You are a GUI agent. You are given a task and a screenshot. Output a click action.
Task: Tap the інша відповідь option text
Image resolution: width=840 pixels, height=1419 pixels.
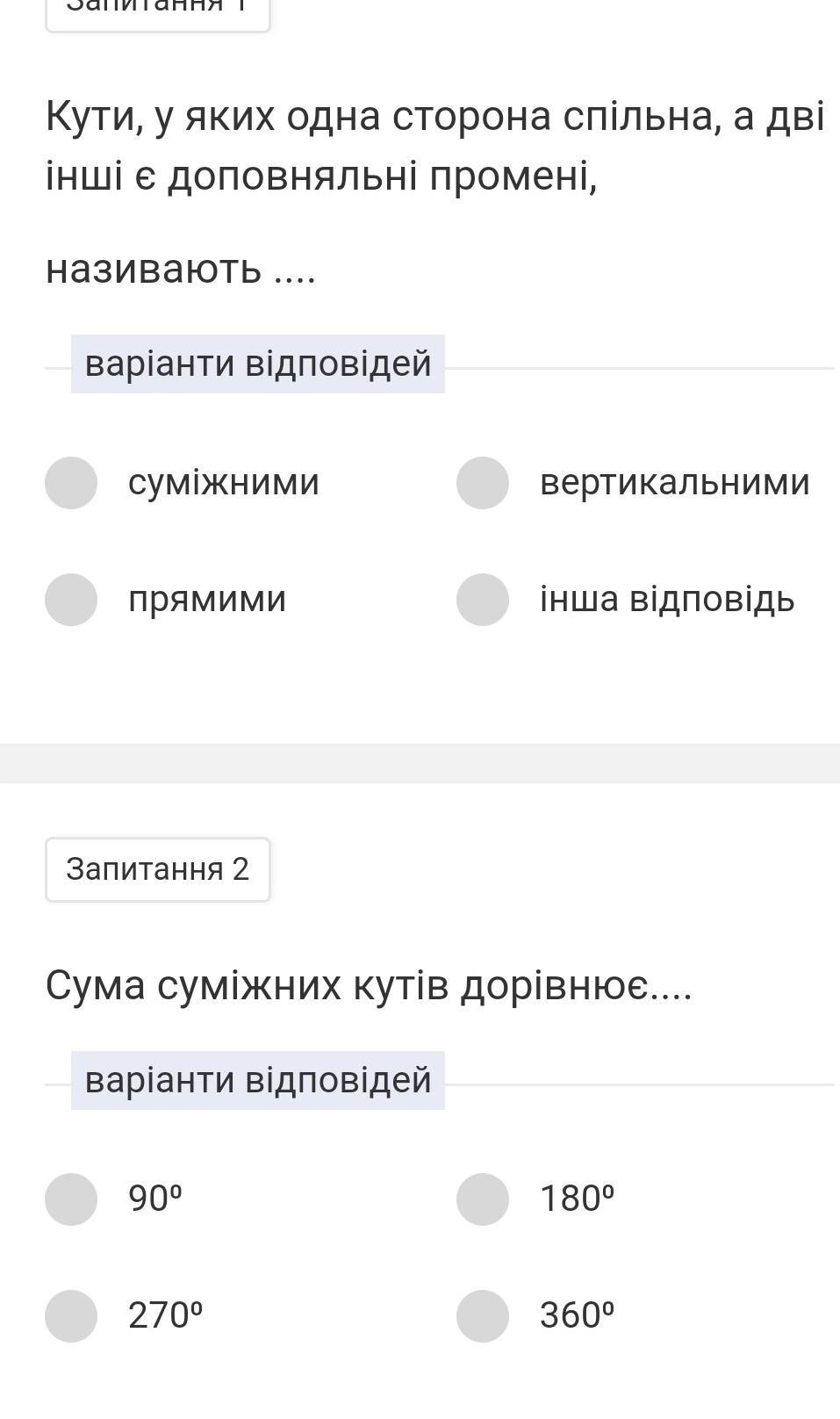pos(667,600)
